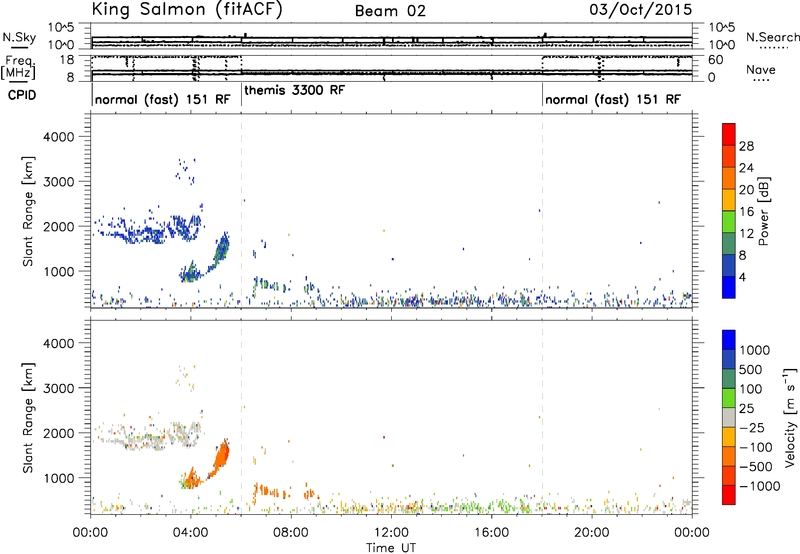Click the 'Nave' legend label
The height and width of the screenshot is (554, 800).
click(761, 70)
